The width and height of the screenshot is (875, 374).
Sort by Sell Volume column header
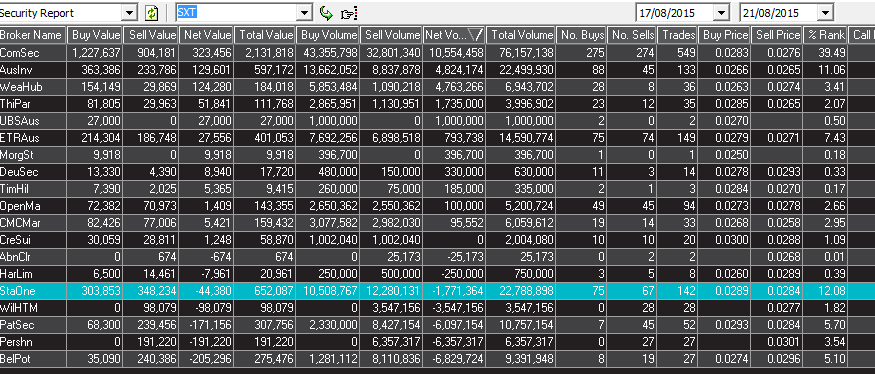click(x=391, y=35)
